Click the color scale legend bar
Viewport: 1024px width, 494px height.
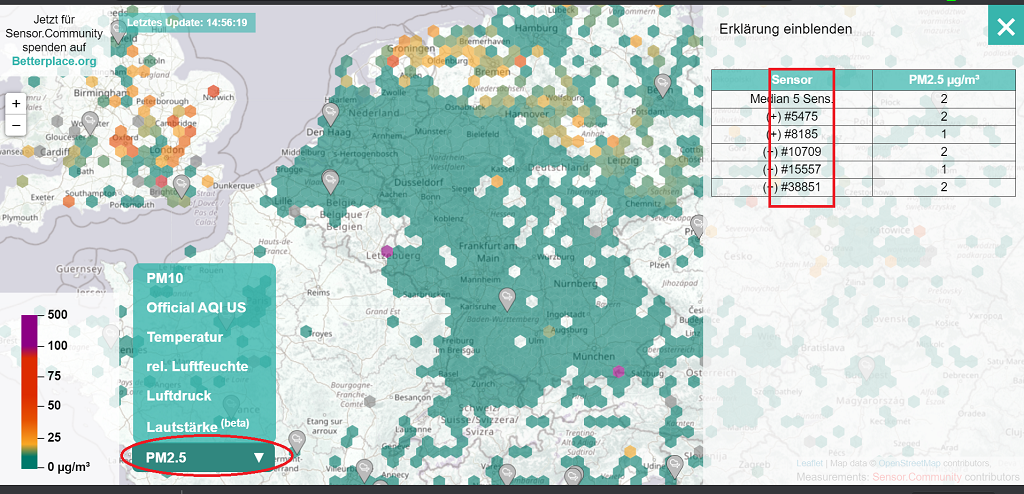[30, 391]
